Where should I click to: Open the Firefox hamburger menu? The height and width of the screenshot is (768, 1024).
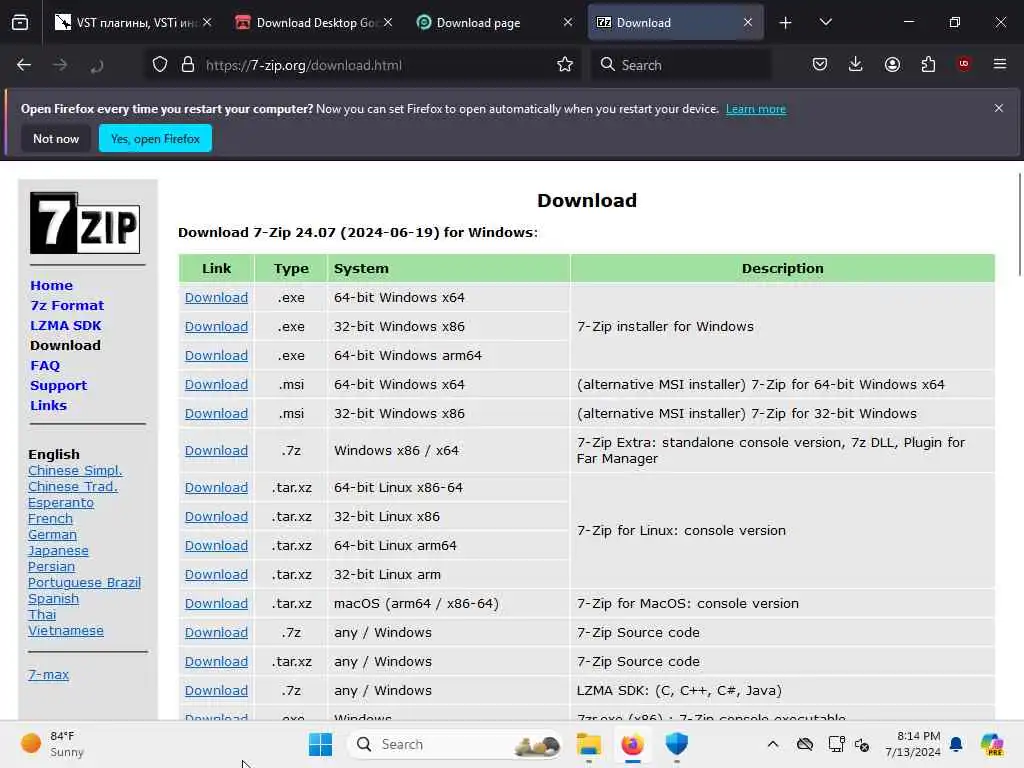point(1000,64)
